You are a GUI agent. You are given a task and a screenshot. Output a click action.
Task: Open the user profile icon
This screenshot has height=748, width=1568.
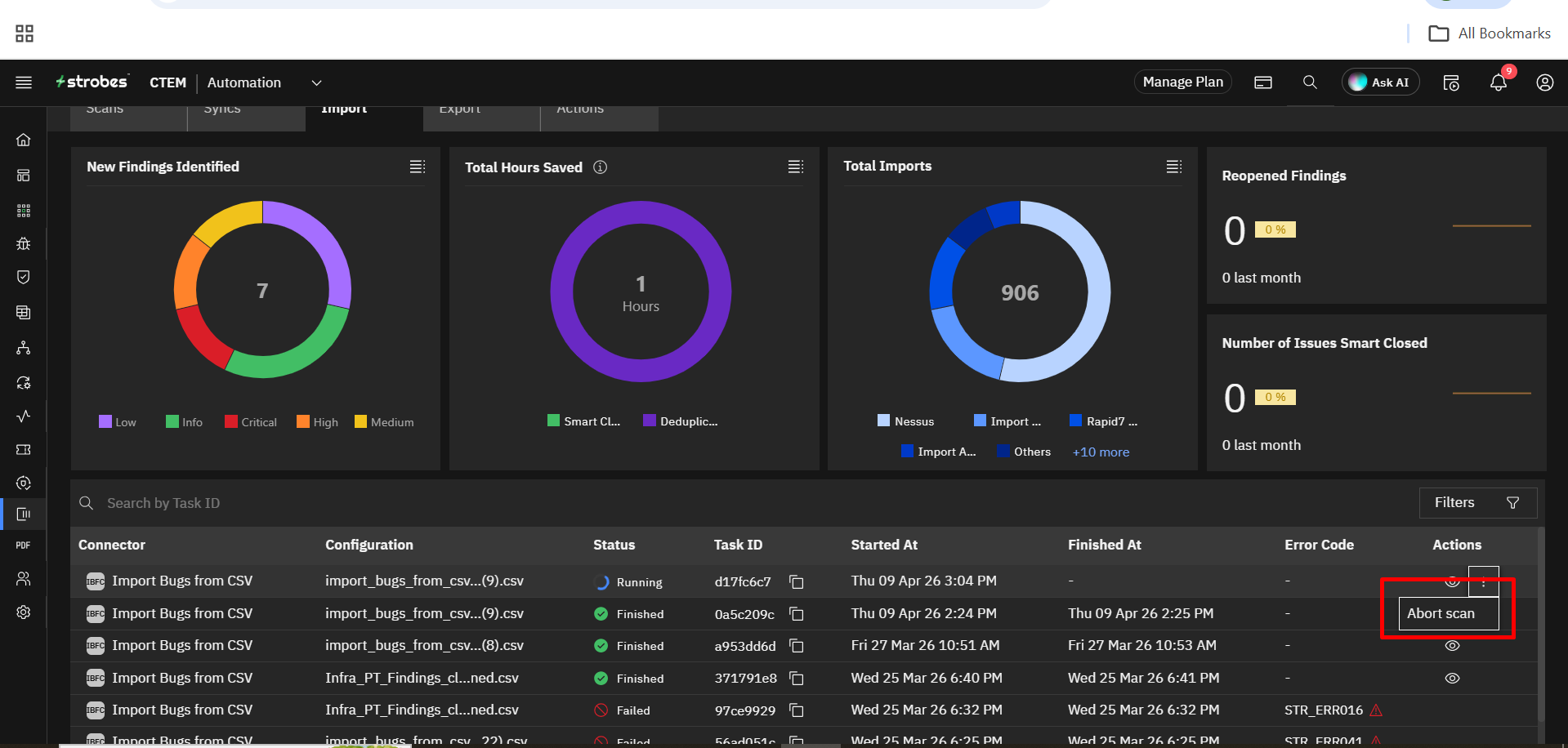click(x=1544, y=82)
